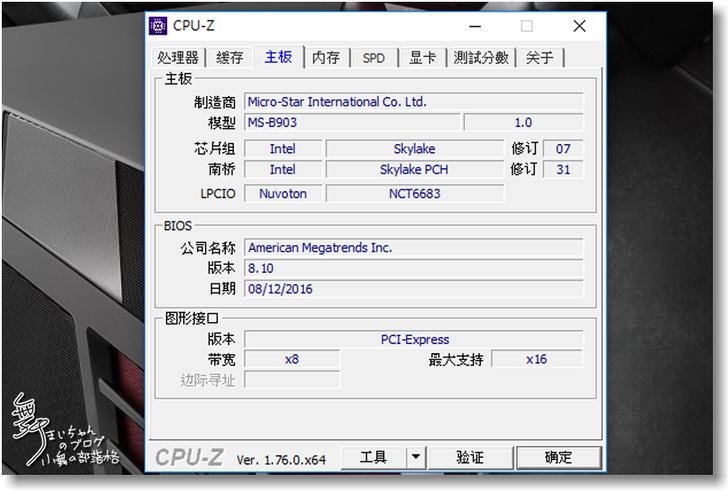Expand the 工具 dropdown arrow
728x490 pixels.
(416, 457)
